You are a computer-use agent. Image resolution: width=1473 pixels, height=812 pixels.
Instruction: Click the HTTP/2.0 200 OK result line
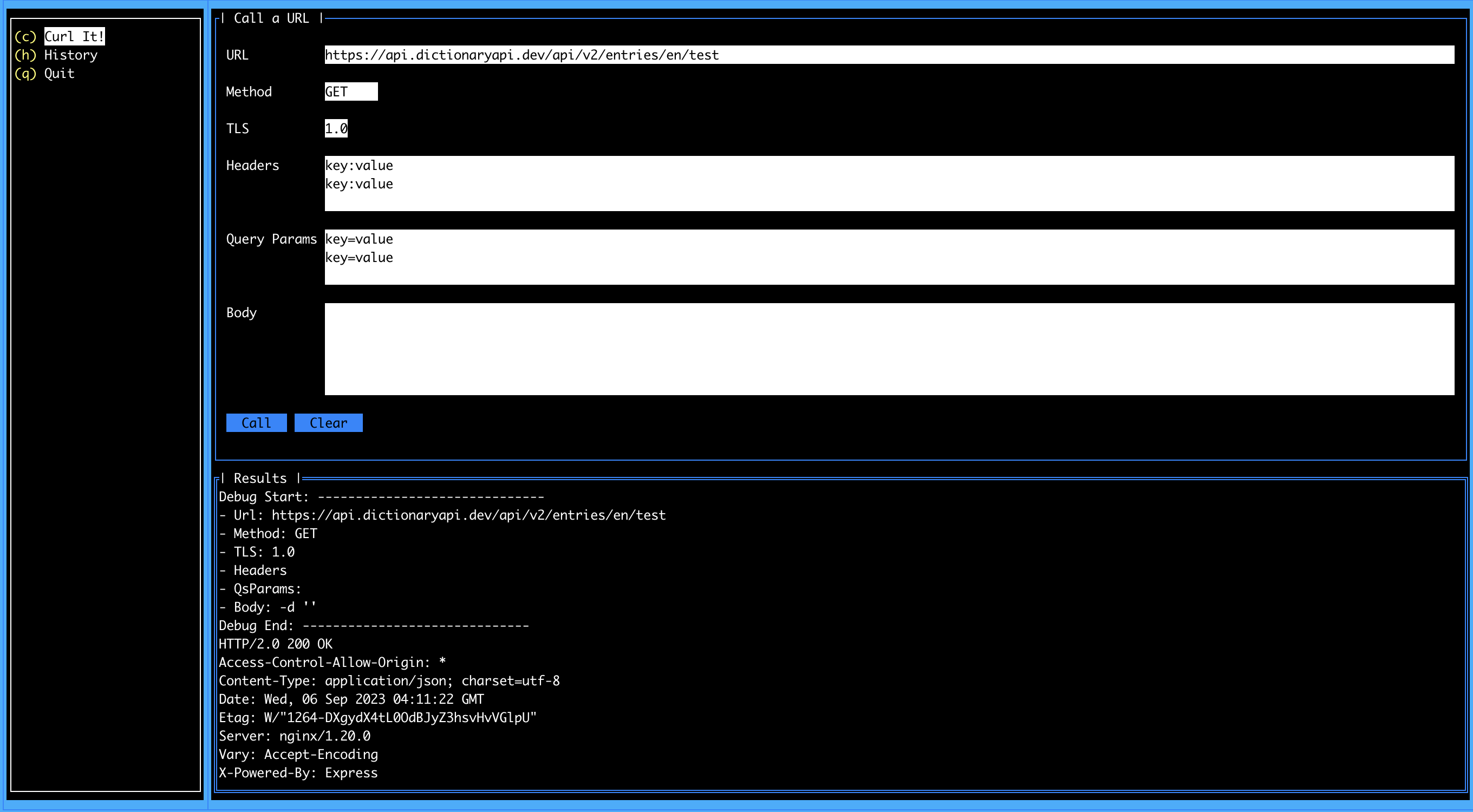[275, 644]
